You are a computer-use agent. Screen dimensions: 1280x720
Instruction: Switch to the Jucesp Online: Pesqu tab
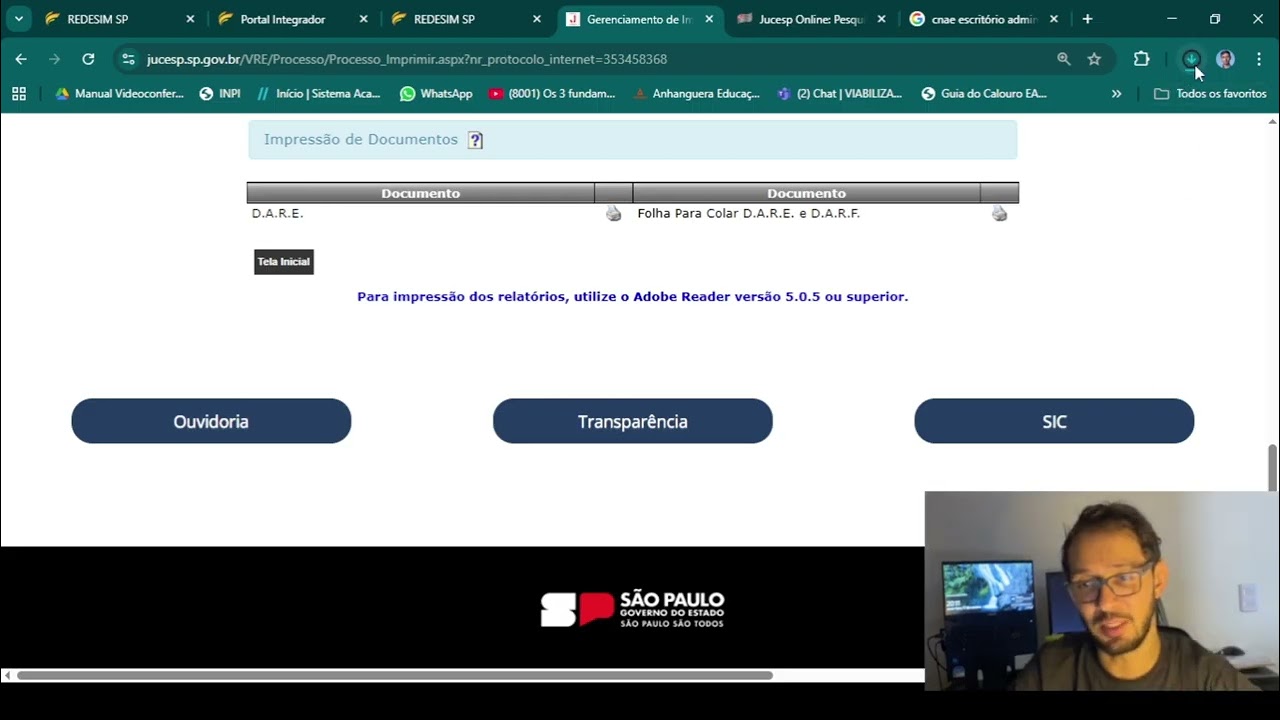(811, 19)
